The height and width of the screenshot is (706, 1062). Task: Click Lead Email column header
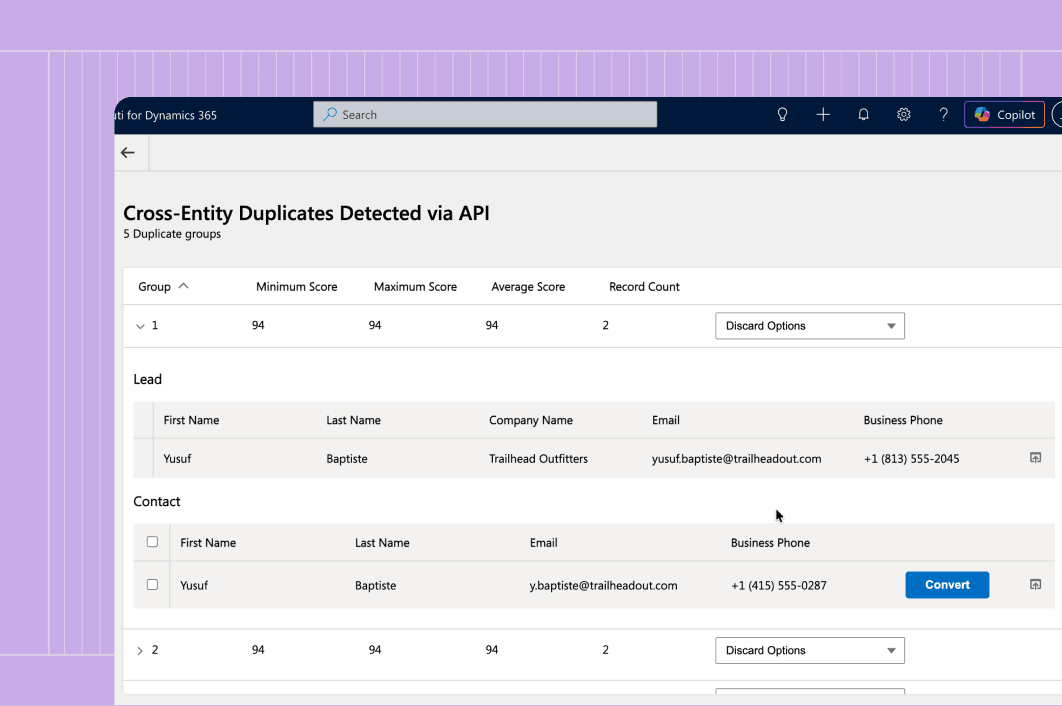tap(666, 420)
